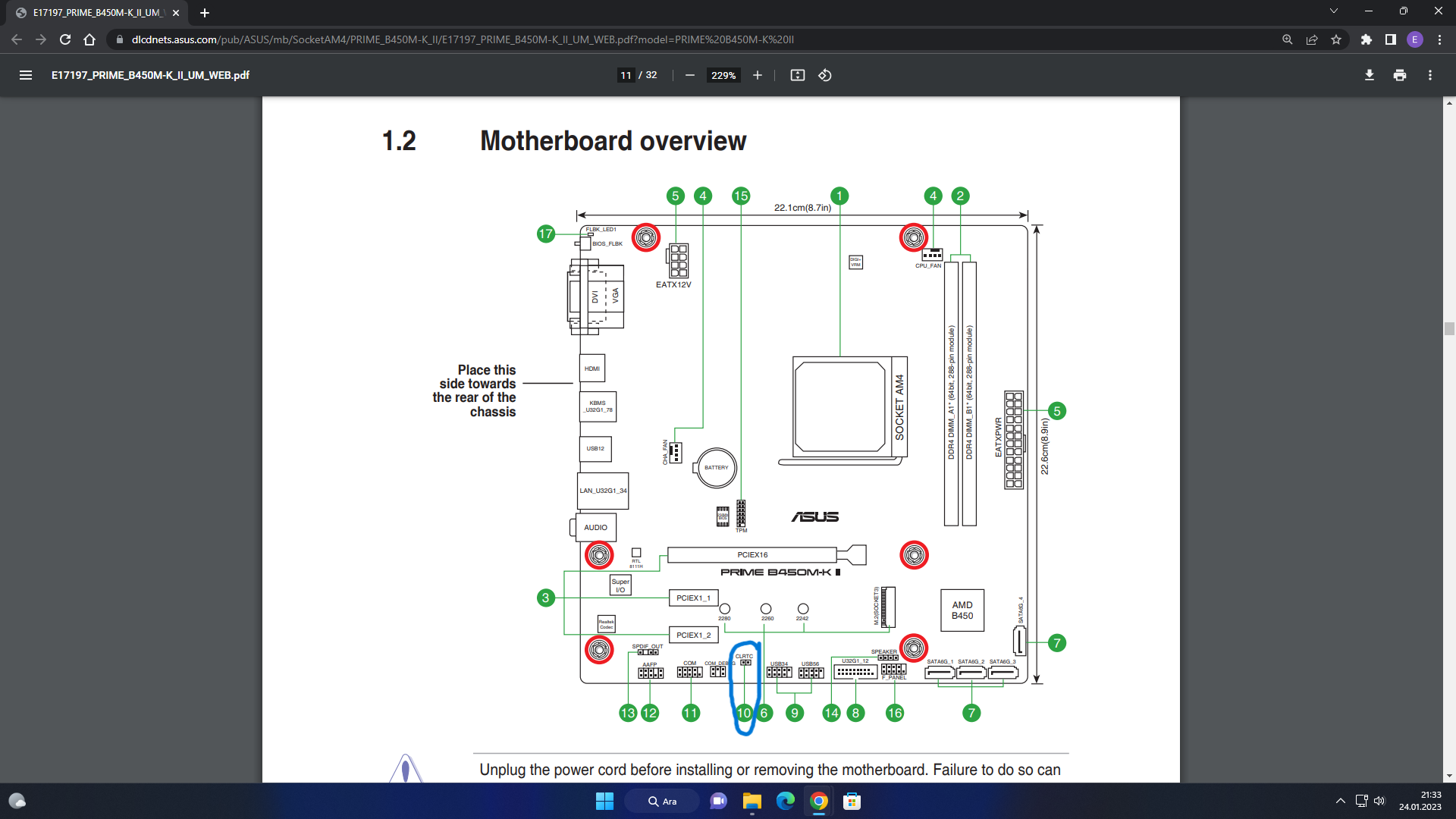Download the PDF file
This screenshot has height=819, width=1456.
pos(1370,75)
